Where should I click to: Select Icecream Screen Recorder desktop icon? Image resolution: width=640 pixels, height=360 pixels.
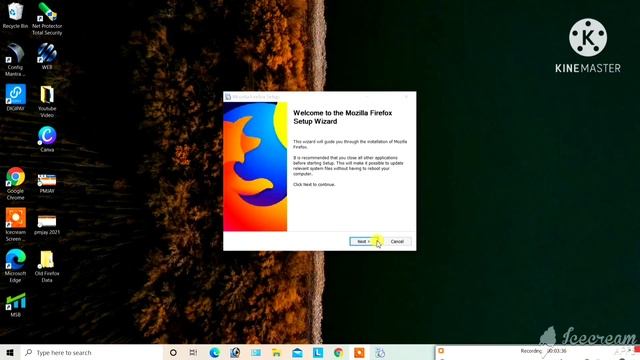tap(15, 224)
